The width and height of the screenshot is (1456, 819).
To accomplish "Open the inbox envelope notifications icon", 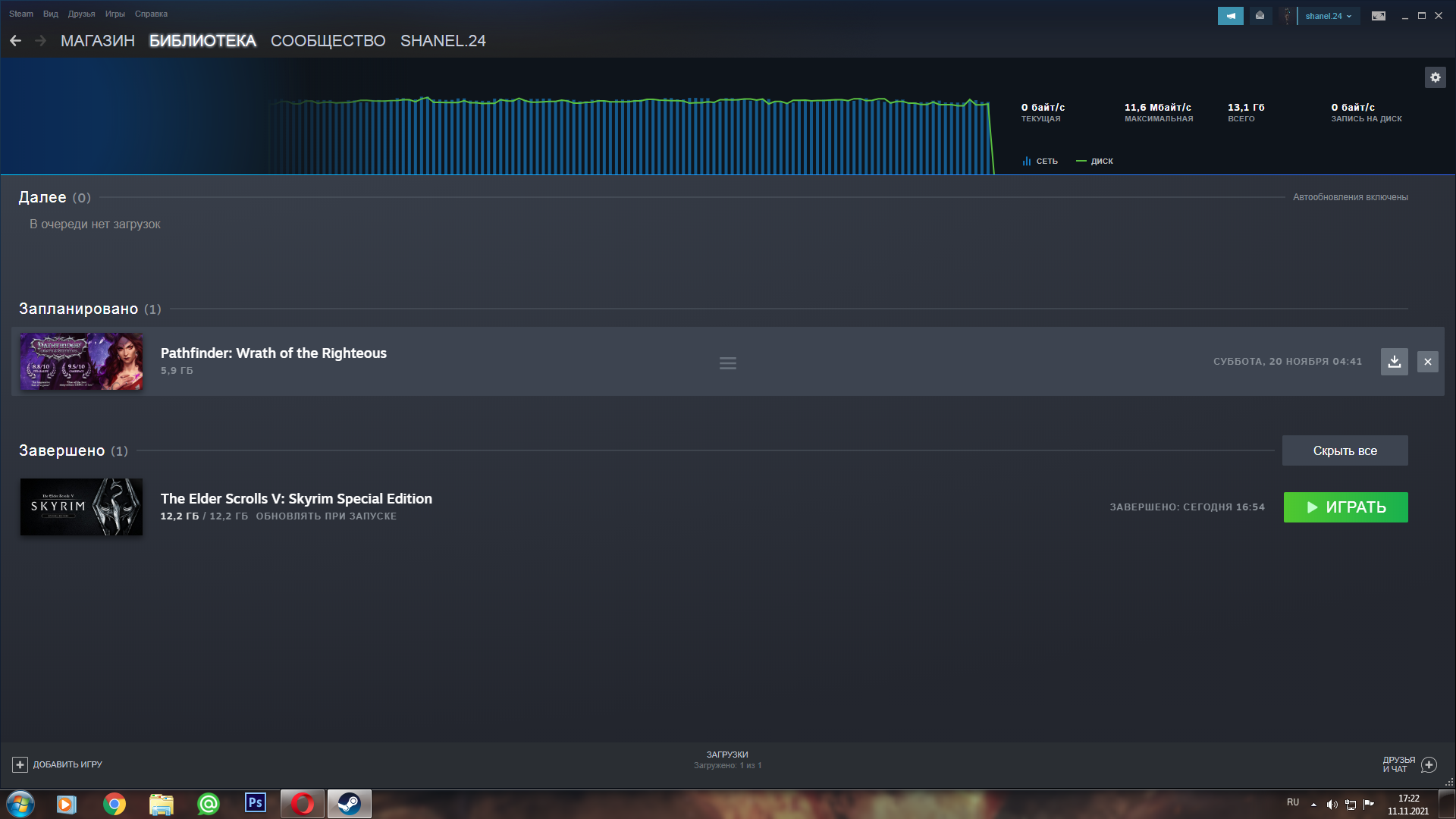I will click(x=1260, y=16).
